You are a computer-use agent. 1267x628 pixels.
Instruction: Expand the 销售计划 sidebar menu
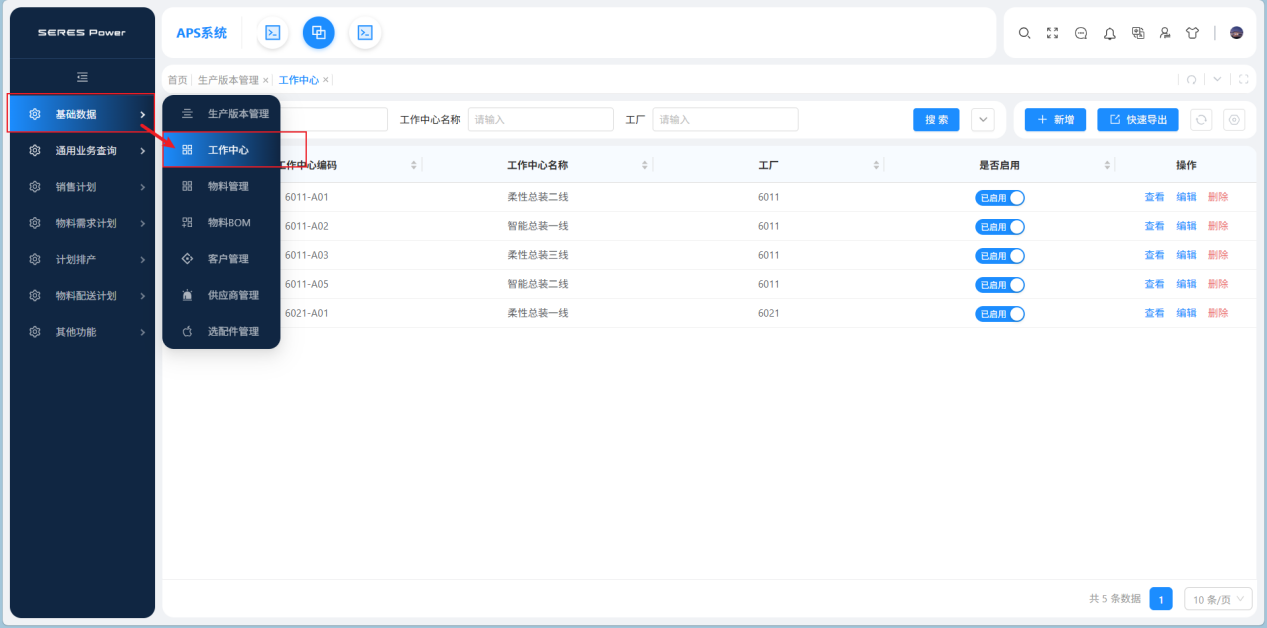(x=82, y=187)
